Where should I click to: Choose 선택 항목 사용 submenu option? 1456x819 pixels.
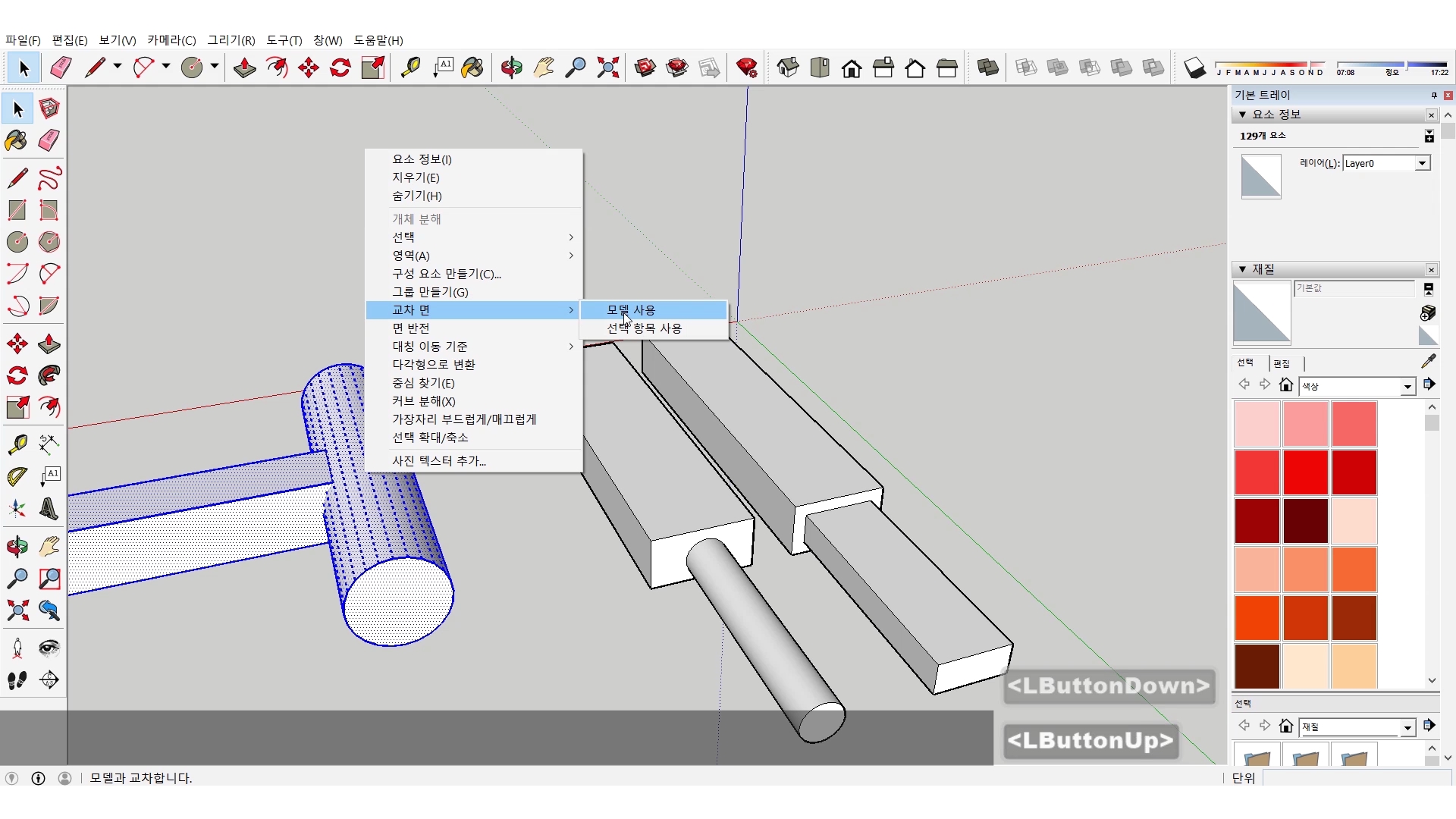tap(644, 328)
